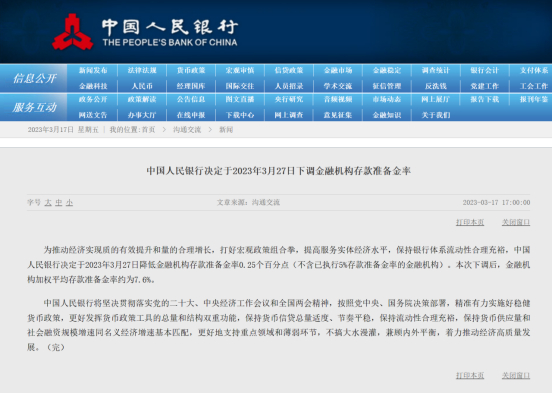Open the 反洗钱 section
Screen dimensions: 553x394
click(436, 86)
